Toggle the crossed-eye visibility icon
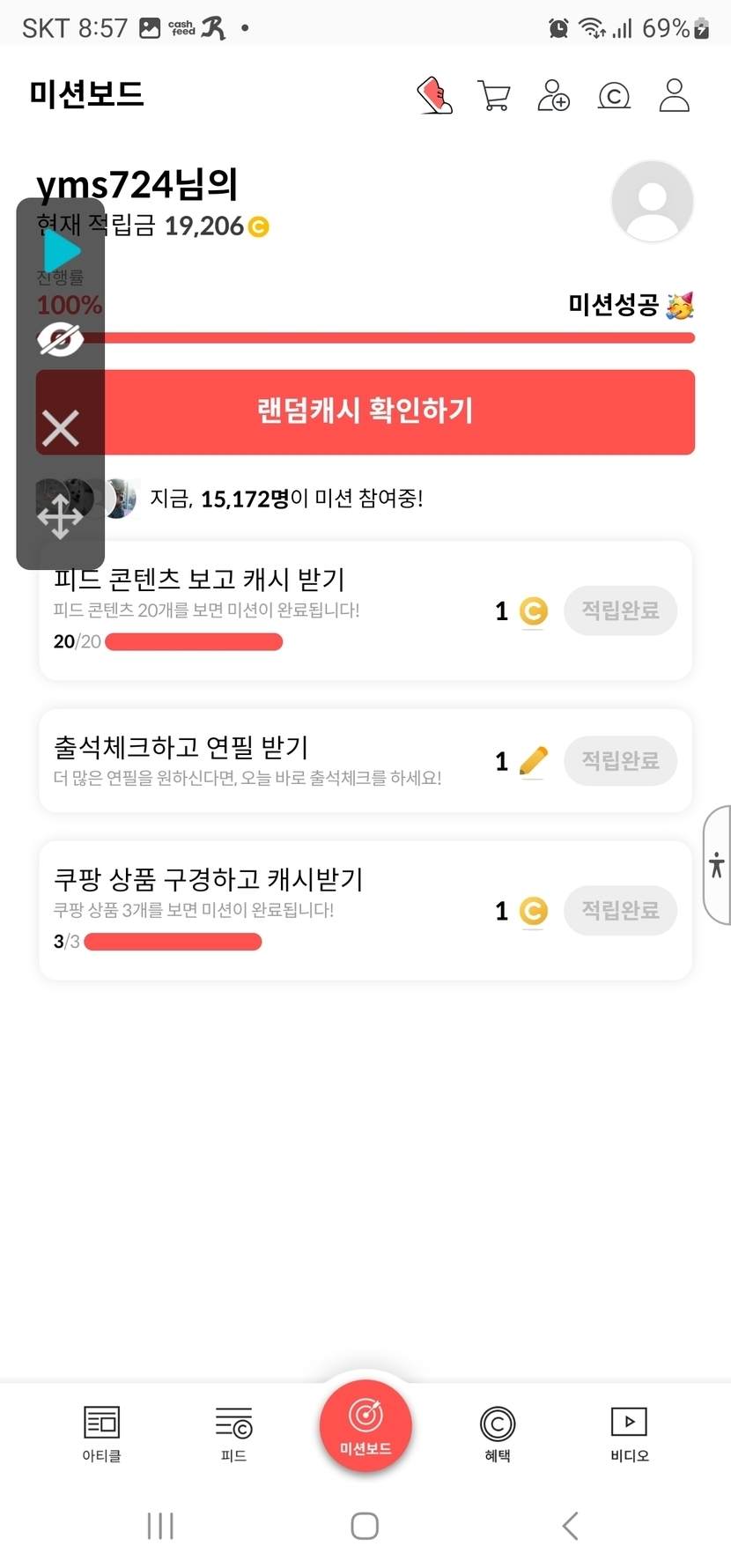731x1568 pixels. coord(60,339)
